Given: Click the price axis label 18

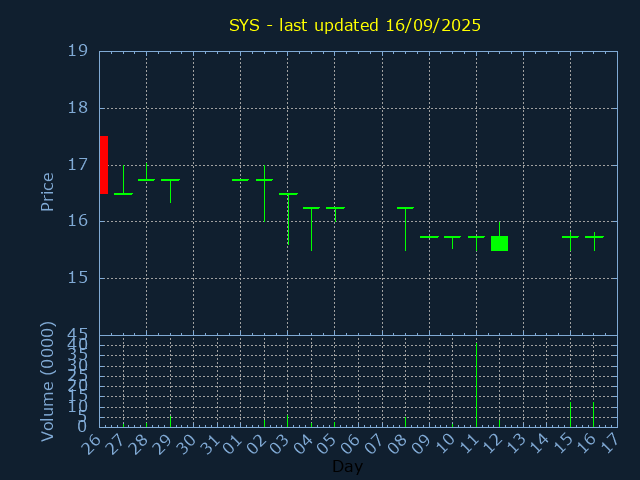Looking at the screenshot, I should coord(78,108).
